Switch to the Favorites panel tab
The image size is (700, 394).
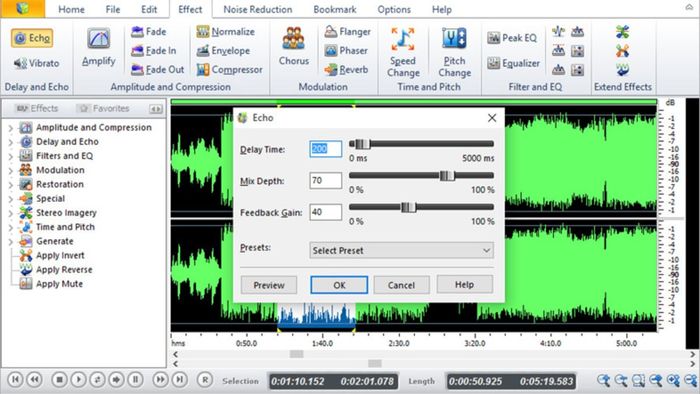coord(104,108)
